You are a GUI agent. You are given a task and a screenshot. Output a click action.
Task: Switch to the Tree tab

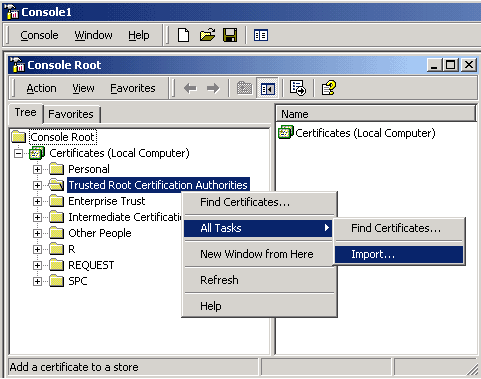point(25,113)
